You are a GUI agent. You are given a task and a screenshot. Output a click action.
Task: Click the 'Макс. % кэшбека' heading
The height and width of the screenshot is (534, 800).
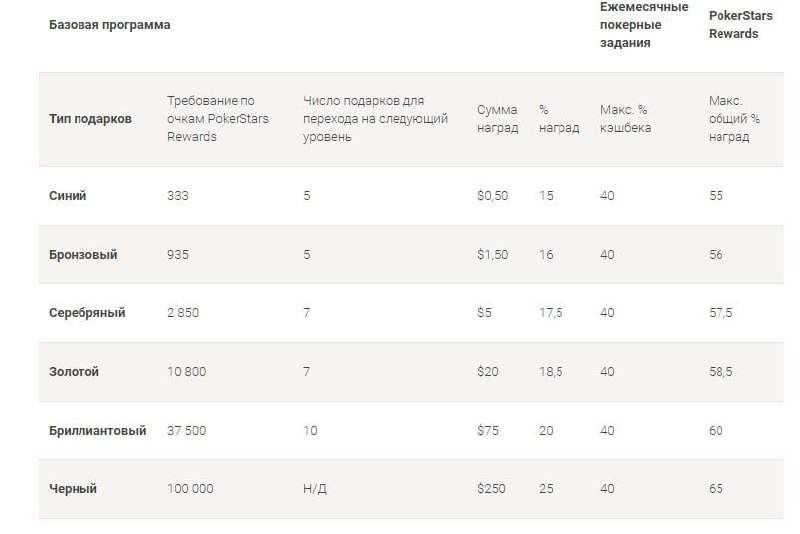coord(625,118)
